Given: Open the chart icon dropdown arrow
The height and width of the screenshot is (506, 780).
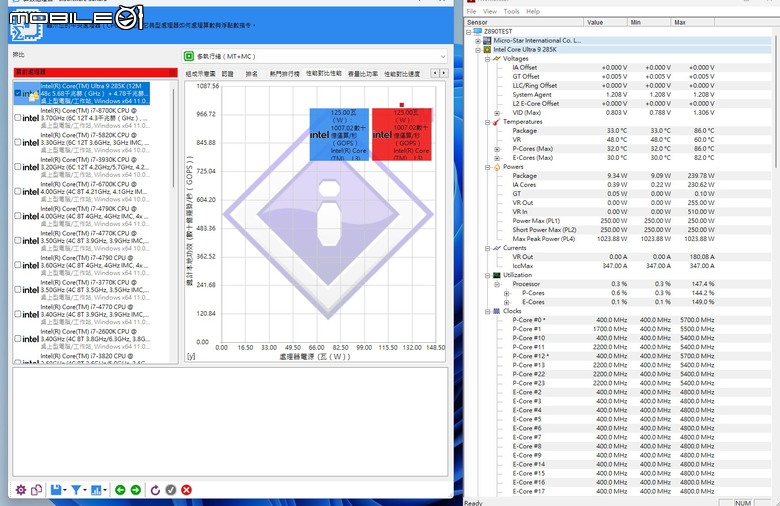Looking at the screenshot, I should 105,491.
